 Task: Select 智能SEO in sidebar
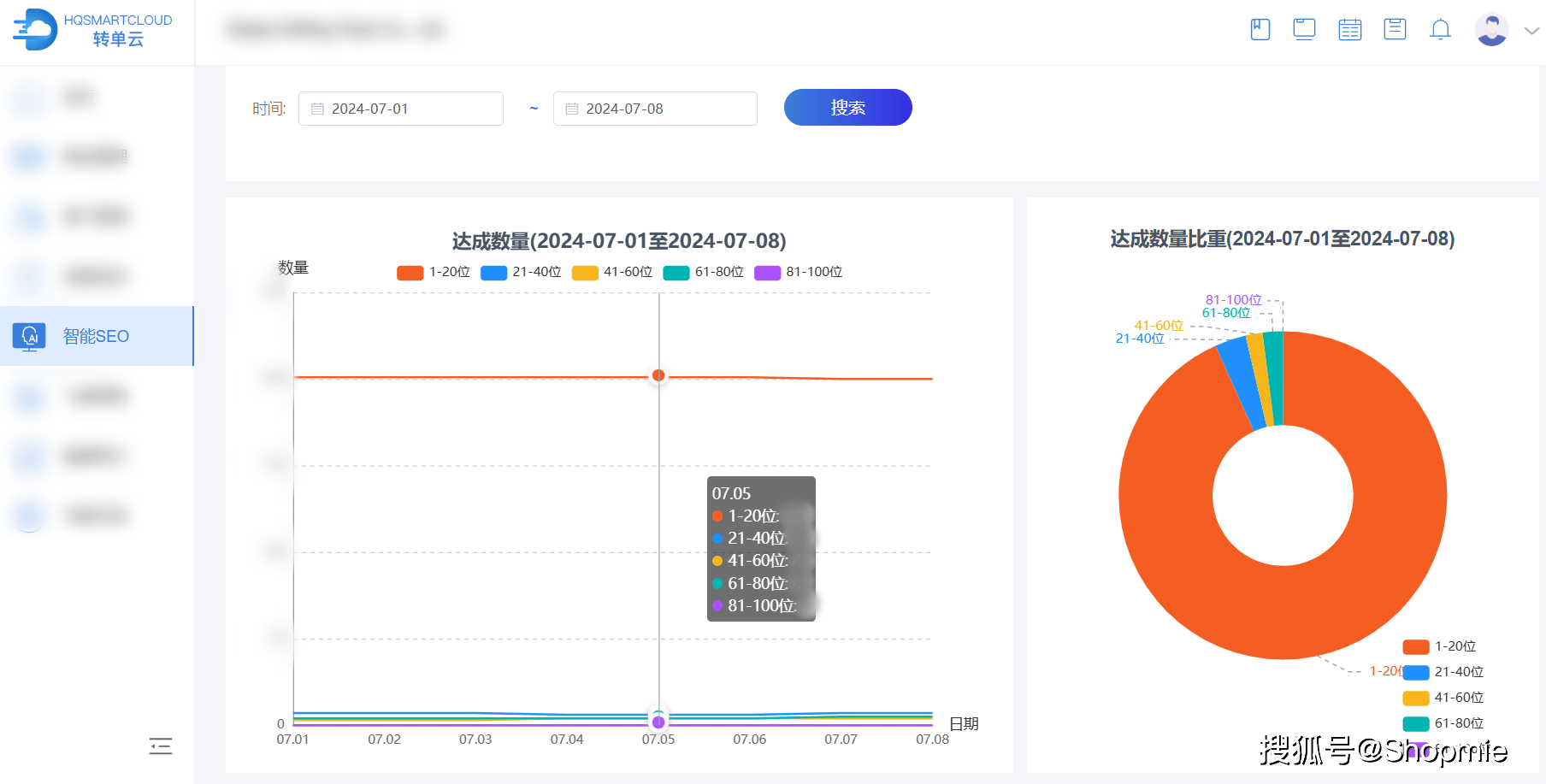(97, 336)
